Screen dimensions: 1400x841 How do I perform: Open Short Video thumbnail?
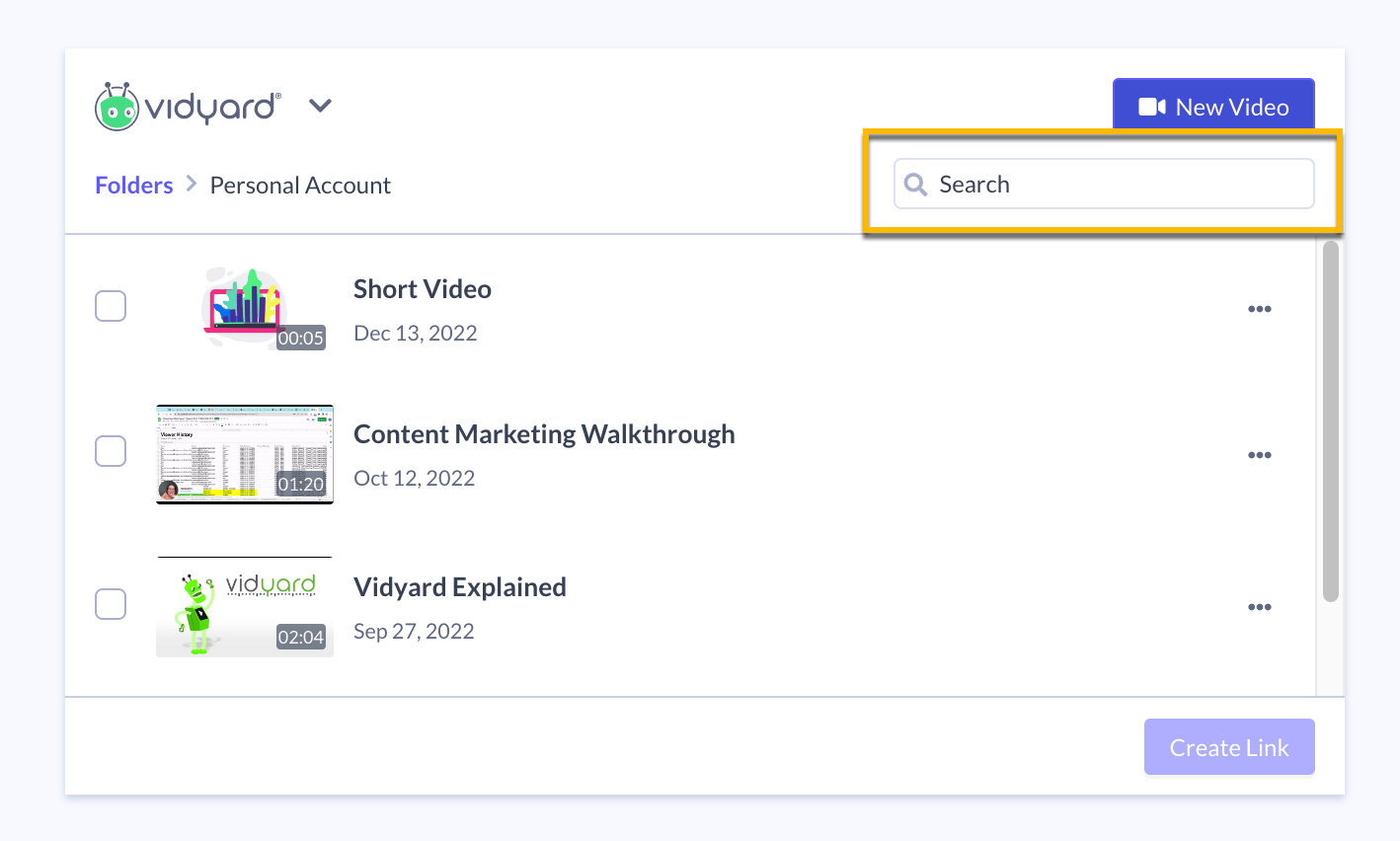tap(245, 308)
